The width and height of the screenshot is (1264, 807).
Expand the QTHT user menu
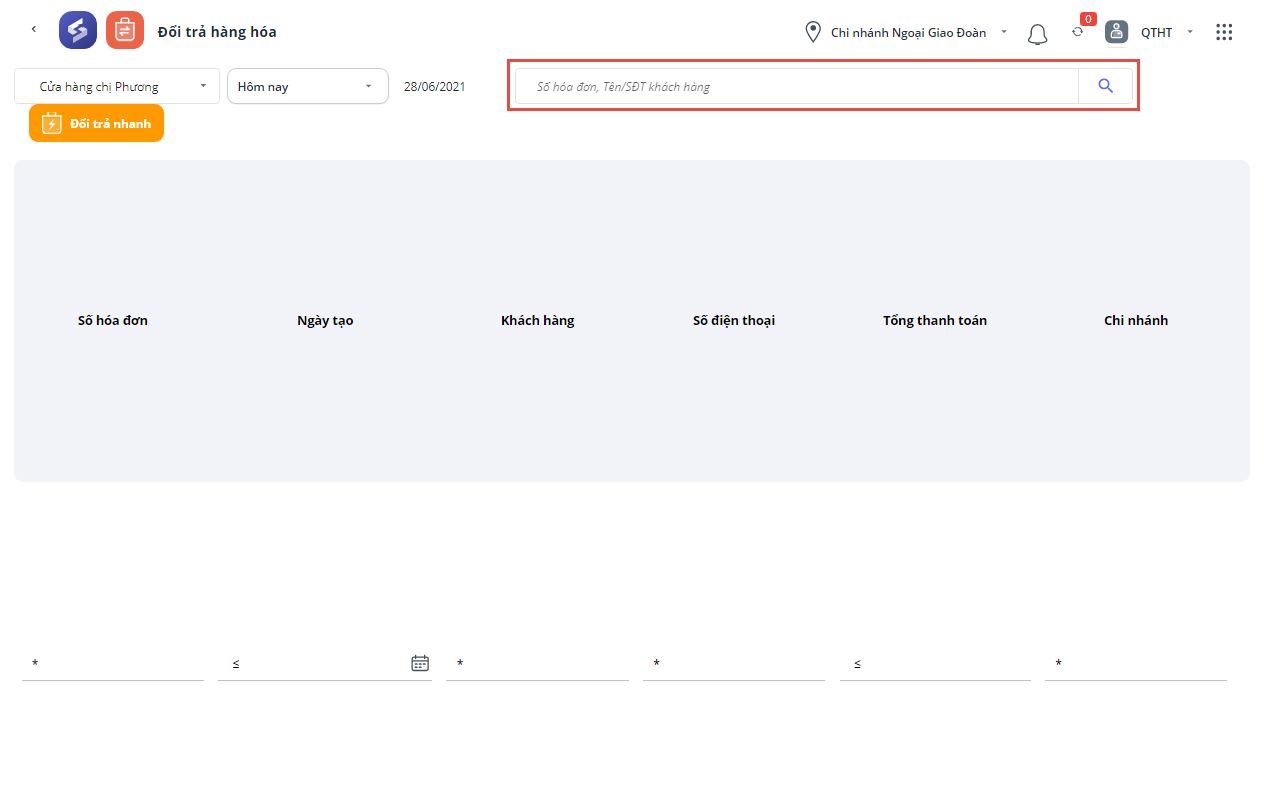tap(1167, 32)
